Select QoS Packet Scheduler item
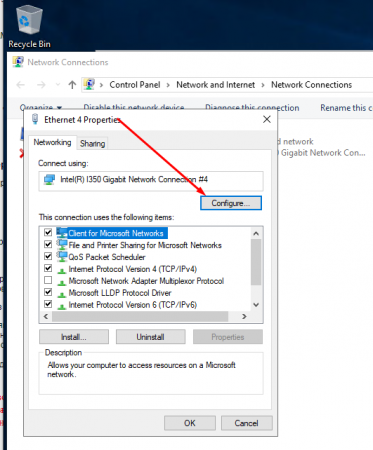The image size is (373, 450). click(107, 257)
